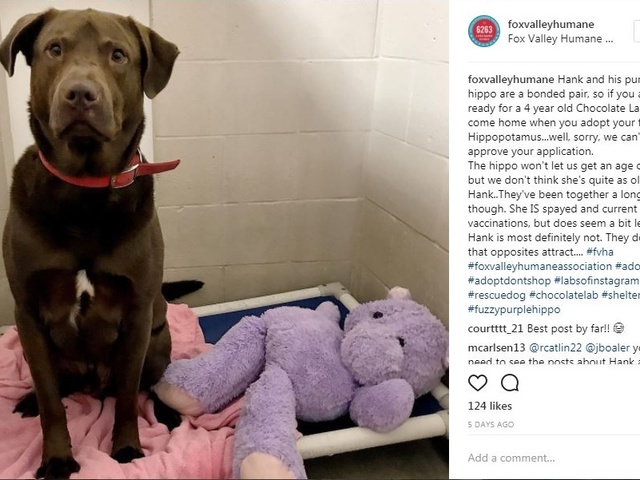
Task: Open foxvalleyhumane username in header
Action: pyautogui.click(x=551, y=24)
